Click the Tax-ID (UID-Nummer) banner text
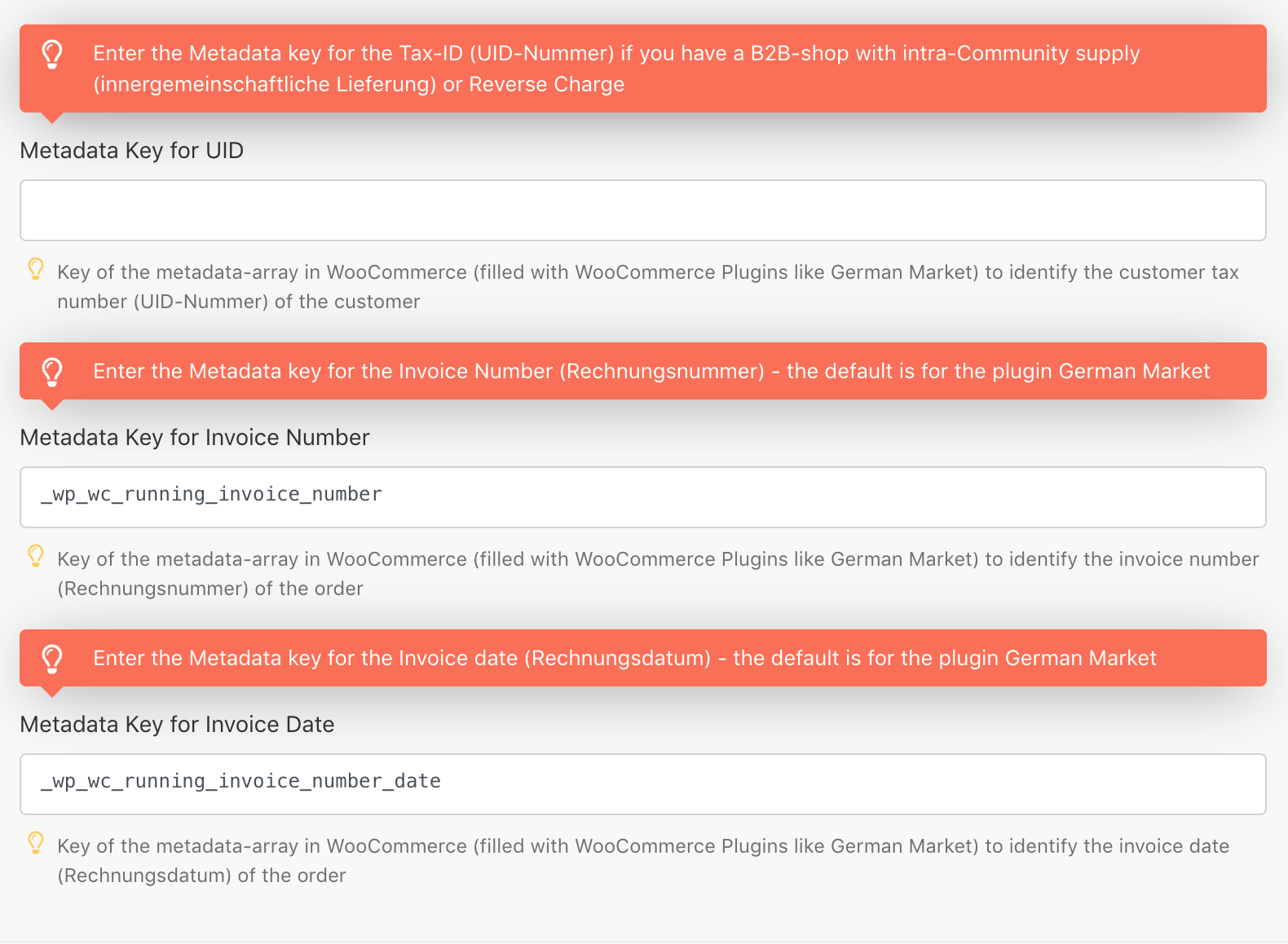Image resolution: width=1288 pixels, height=944 pixels. [x=616, y=68]
